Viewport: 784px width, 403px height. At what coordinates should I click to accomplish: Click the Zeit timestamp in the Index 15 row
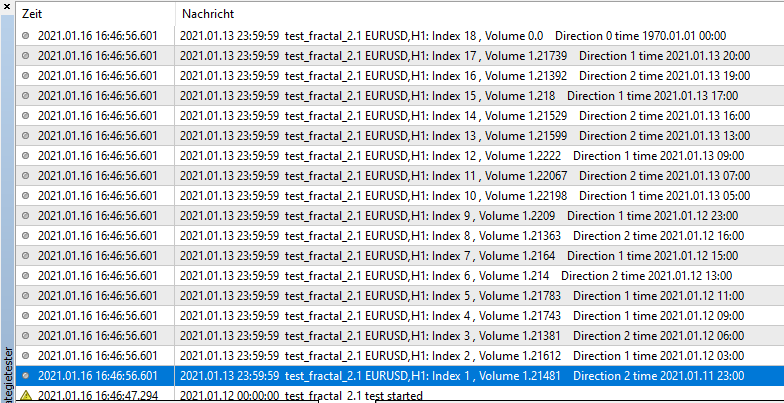coord(98,96)
